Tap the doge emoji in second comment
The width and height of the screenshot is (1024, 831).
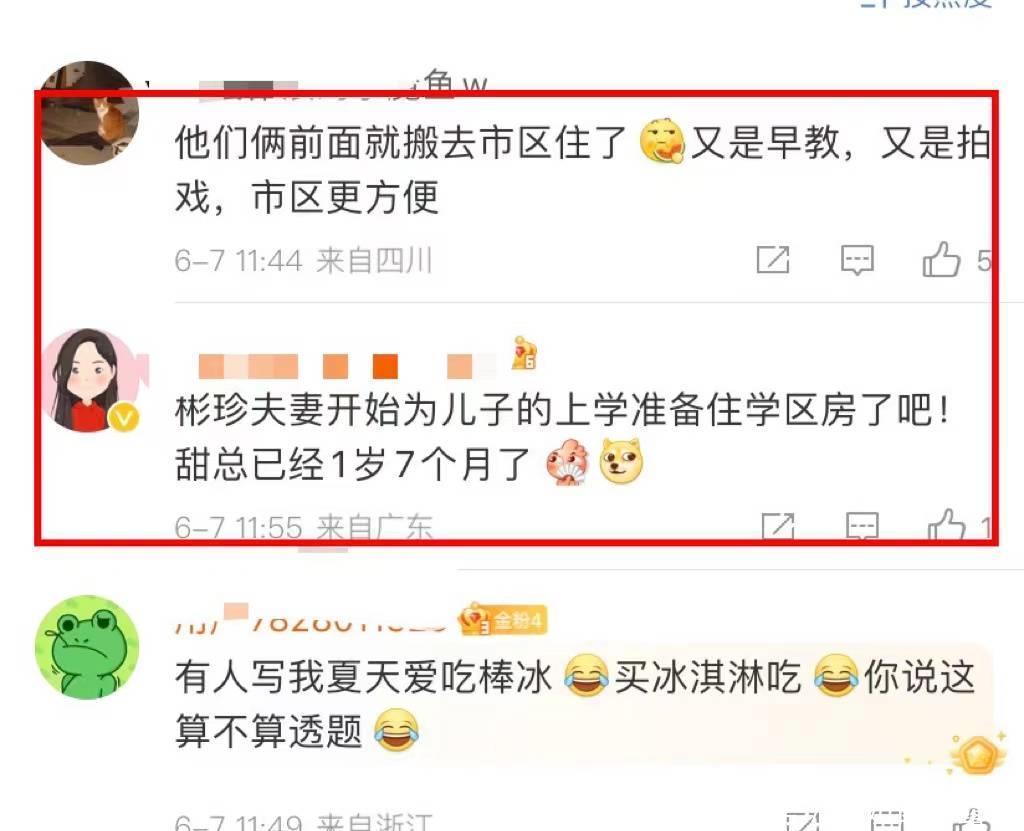coord(621,461)
